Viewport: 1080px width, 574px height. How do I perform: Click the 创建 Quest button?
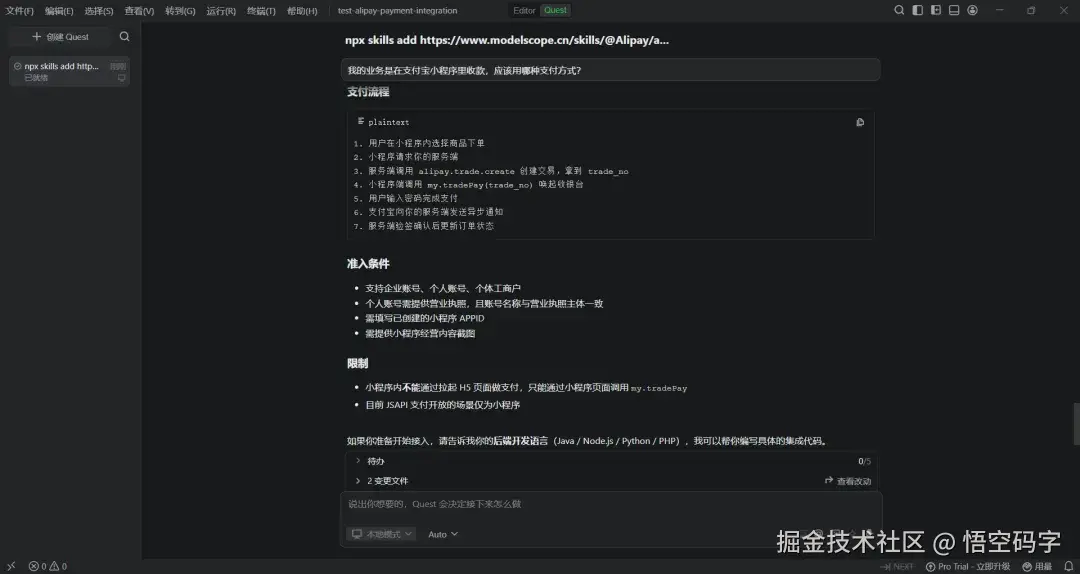click(x=61, y=37)
